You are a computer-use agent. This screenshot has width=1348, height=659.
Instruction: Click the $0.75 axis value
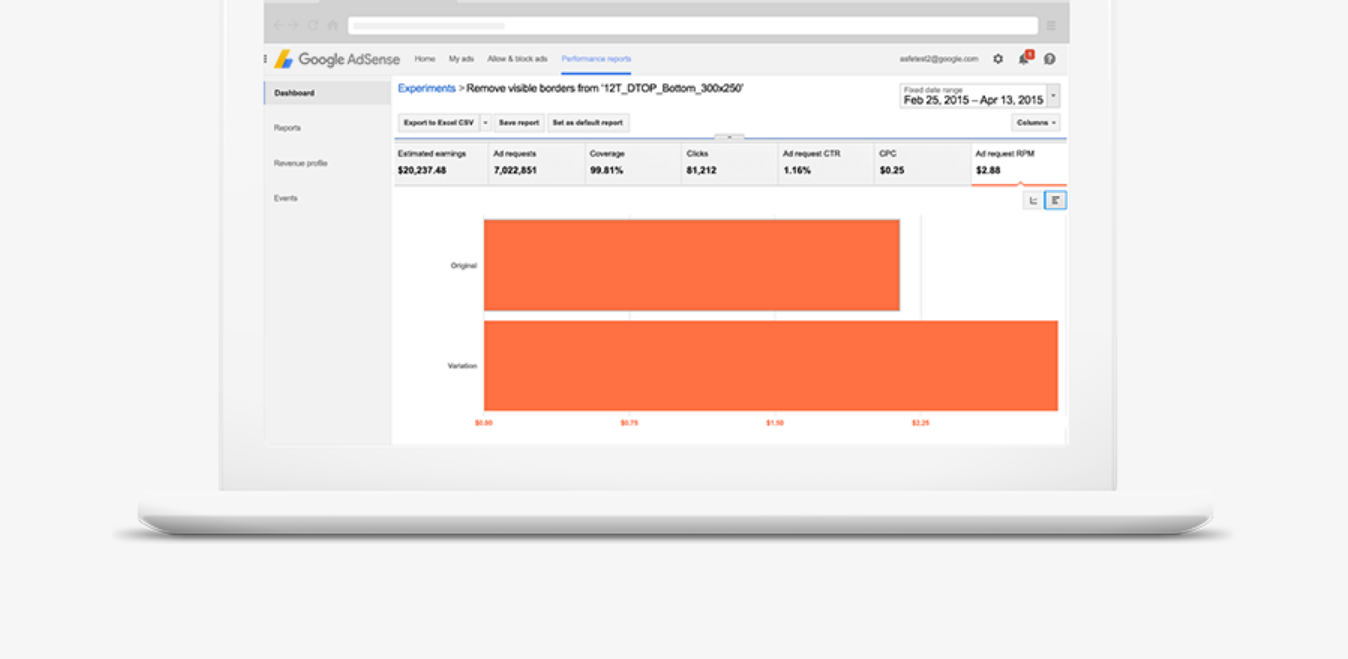(x=629, y=423)
